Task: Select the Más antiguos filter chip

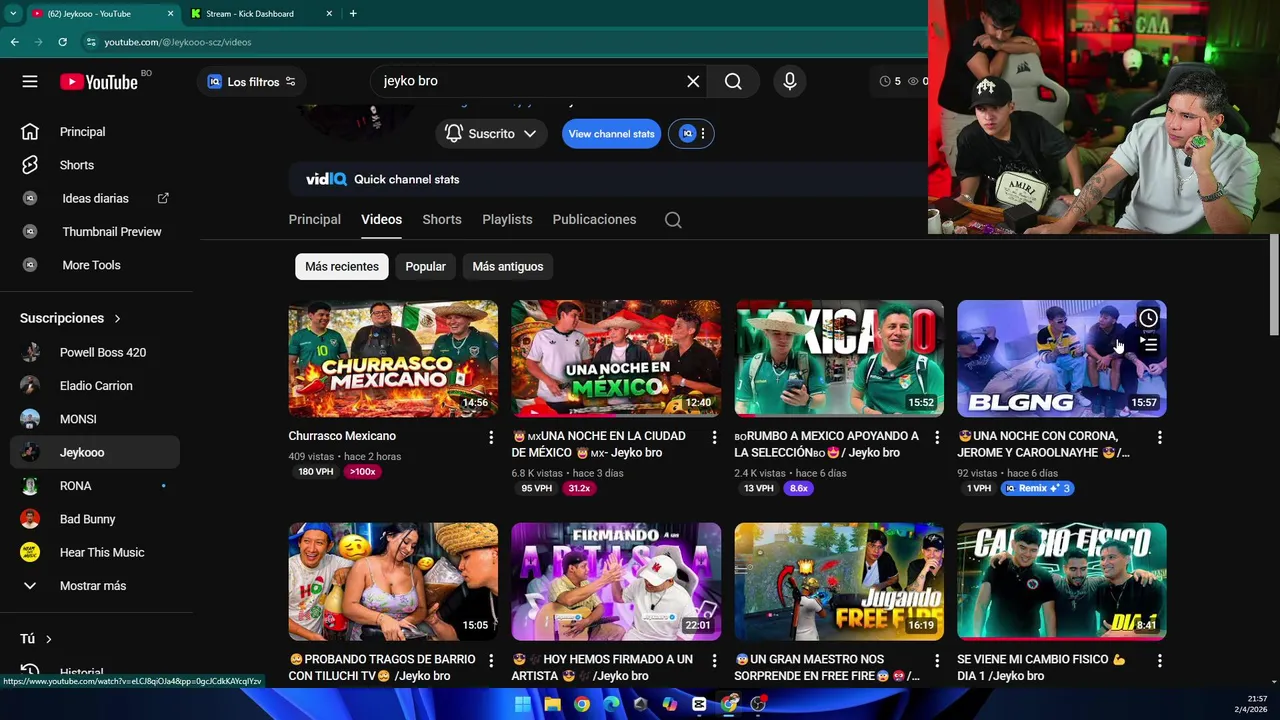Action: coord(508,267)
